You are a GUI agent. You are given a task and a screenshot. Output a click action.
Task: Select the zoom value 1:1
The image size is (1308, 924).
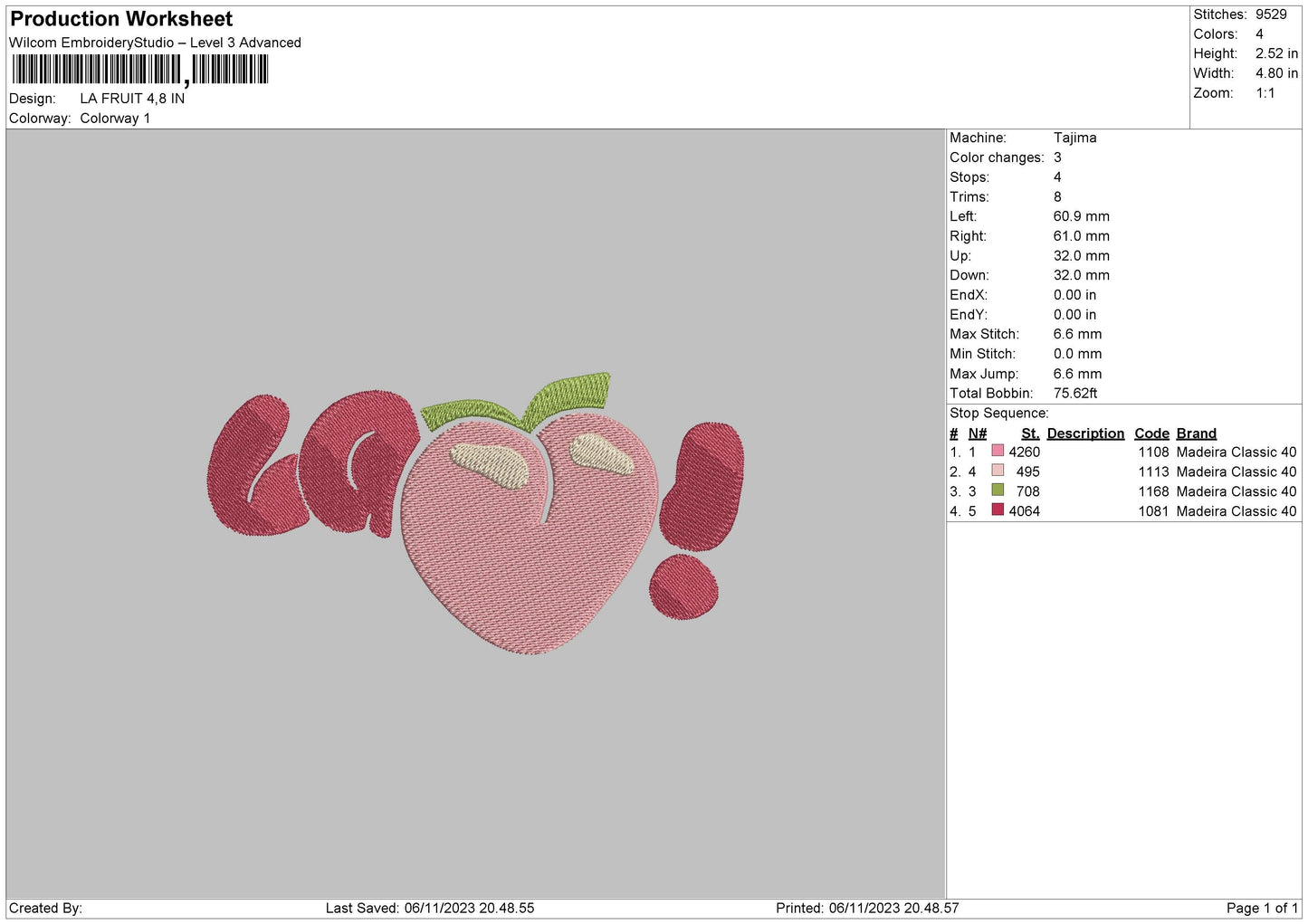pos(1265,93)
